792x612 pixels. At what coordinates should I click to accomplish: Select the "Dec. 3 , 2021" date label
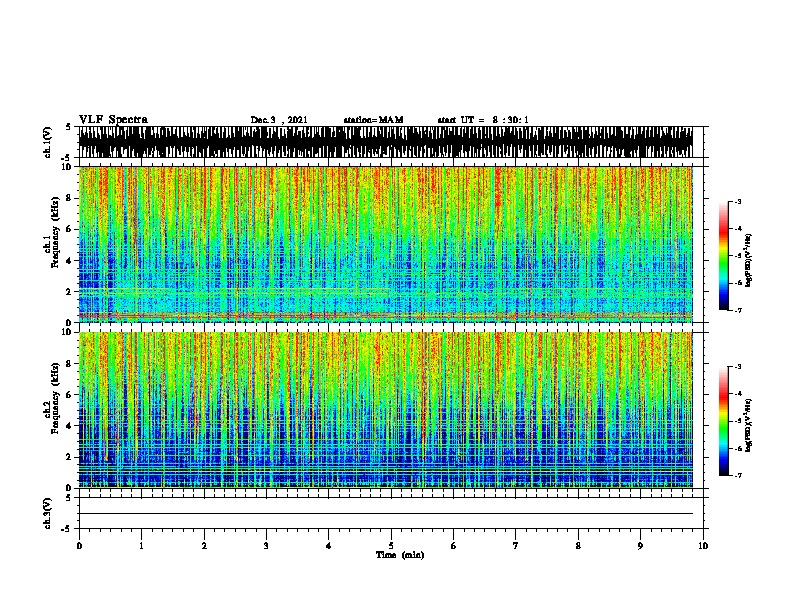(x=279, y=120)
